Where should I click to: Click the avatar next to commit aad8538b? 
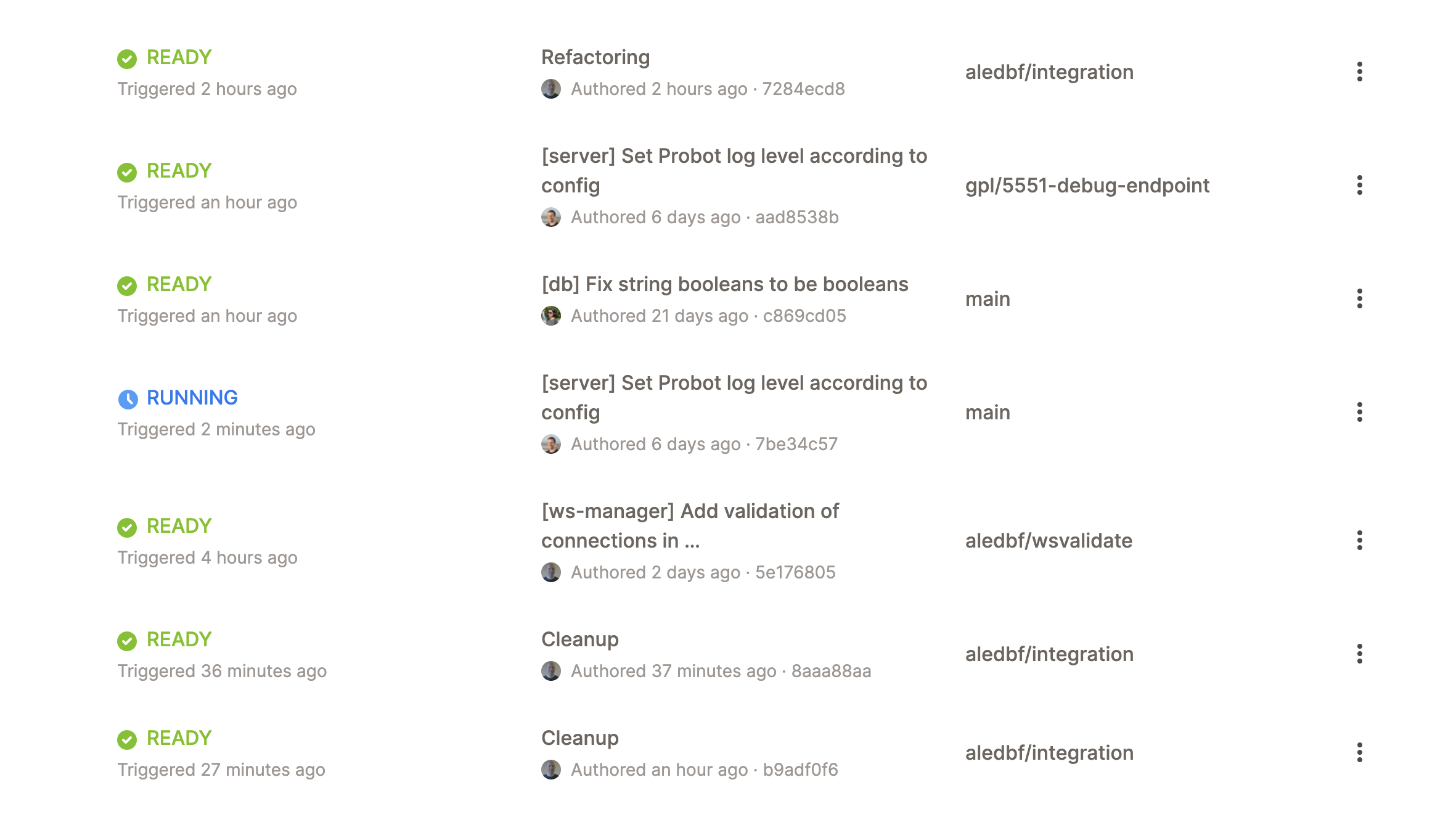(x=551, y=218)
